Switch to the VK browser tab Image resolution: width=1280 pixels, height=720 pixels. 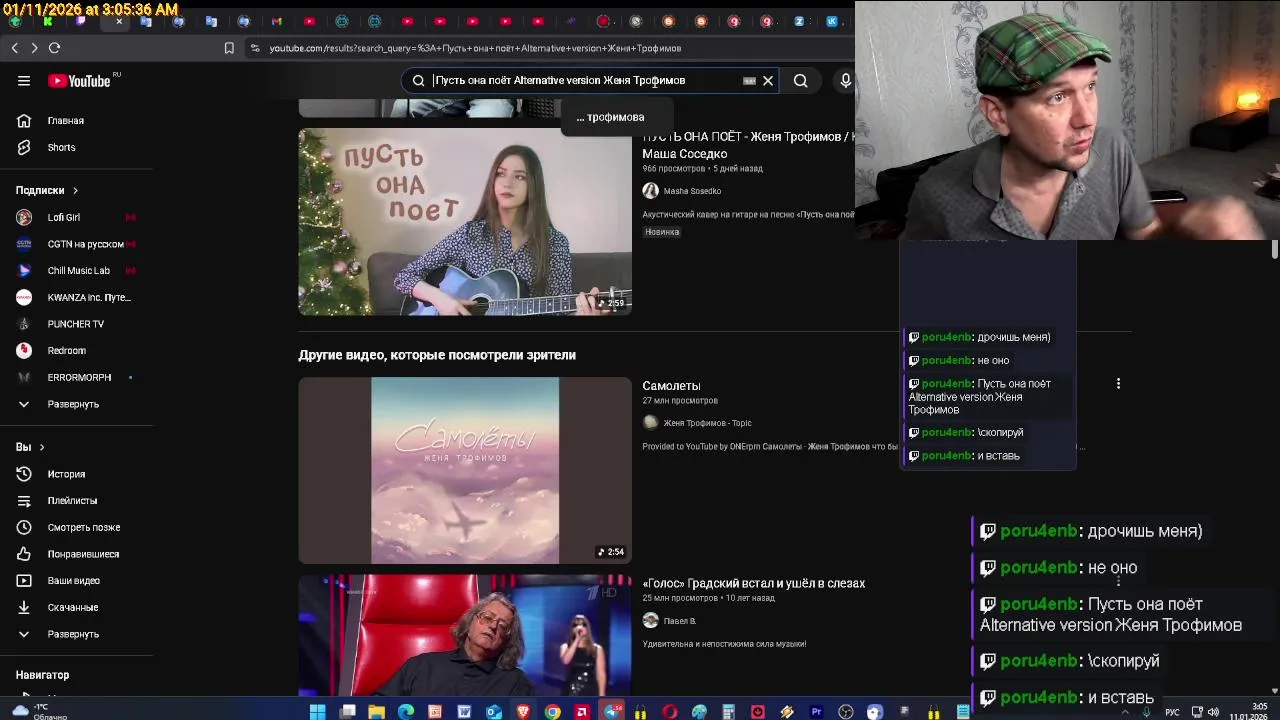[831, 21]
